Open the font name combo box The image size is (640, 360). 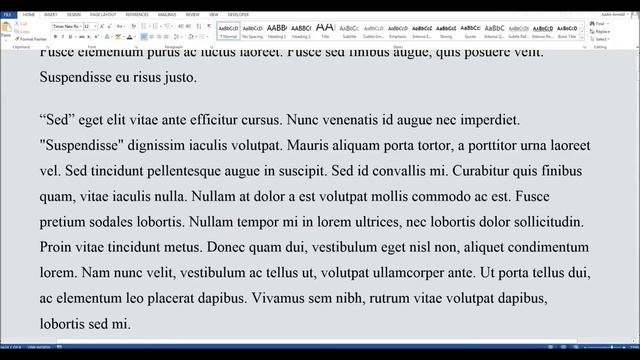click(67, 26)
